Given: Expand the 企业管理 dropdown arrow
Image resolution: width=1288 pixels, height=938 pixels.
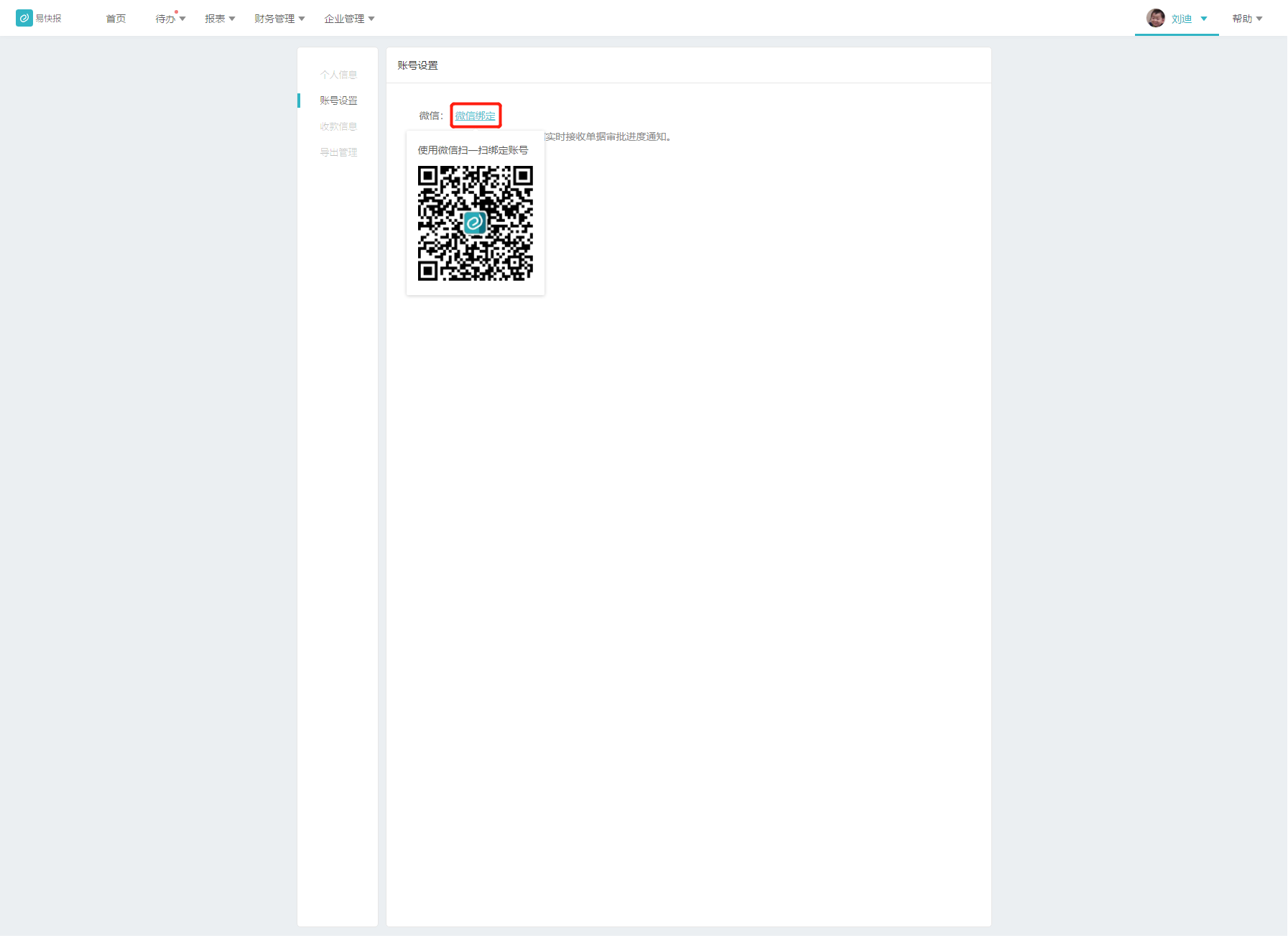Looking at the screenshot, I should click(371, 19).
